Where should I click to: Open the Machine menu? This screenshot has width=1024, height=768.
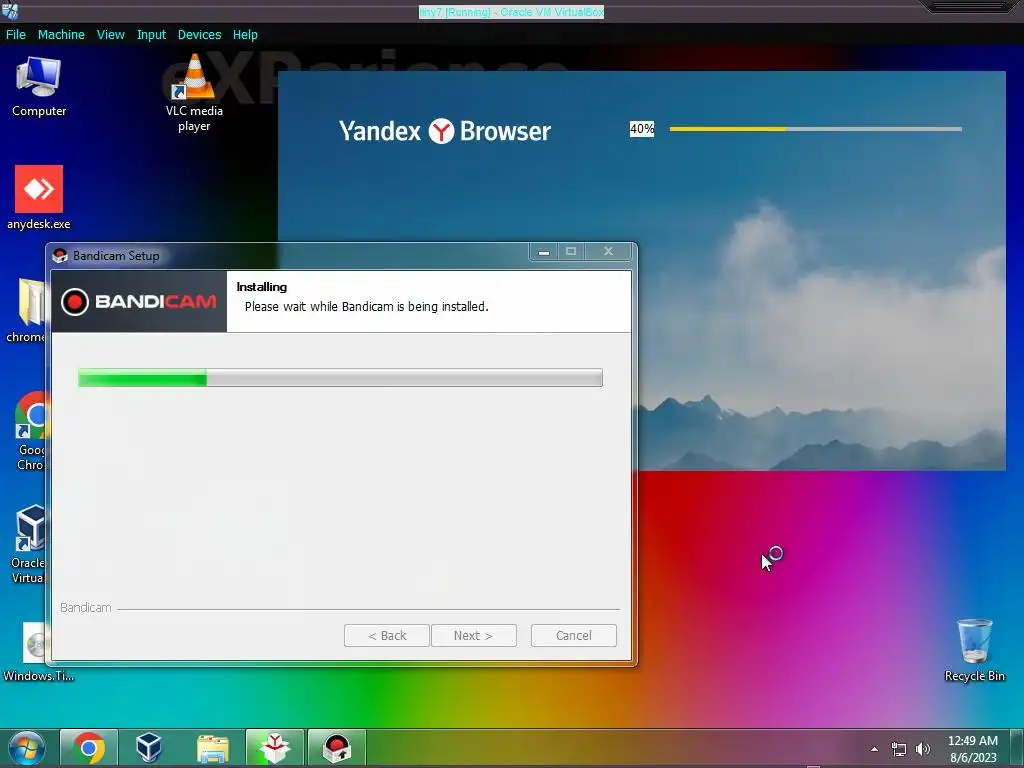61,35
